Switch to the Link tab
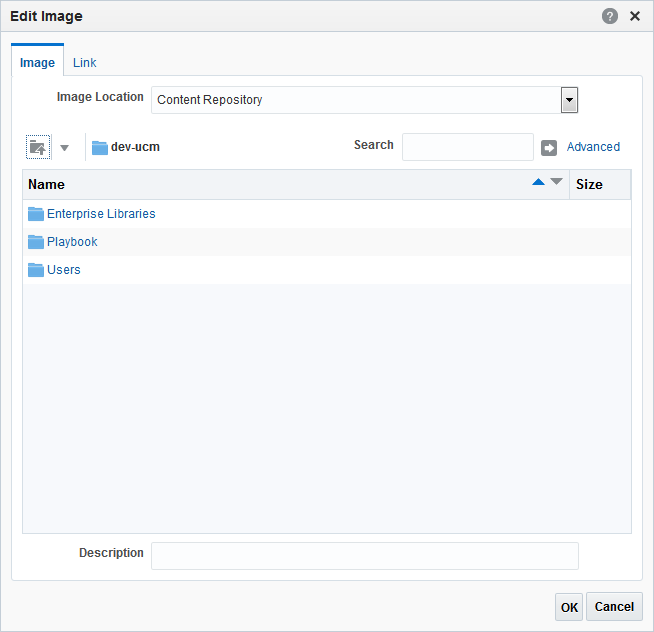654x632 pixels. (x=85, y=63)
